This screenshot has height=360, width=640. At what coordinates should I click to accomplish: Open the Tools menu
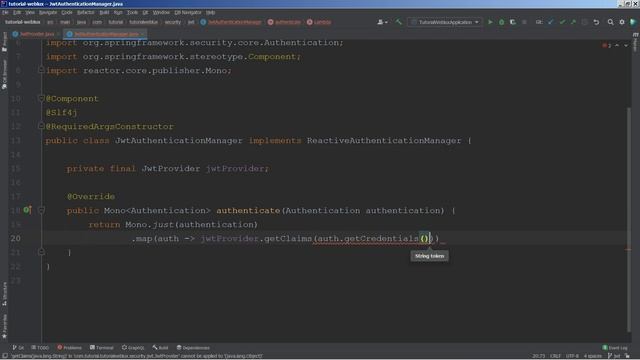[x=132, y=13]
